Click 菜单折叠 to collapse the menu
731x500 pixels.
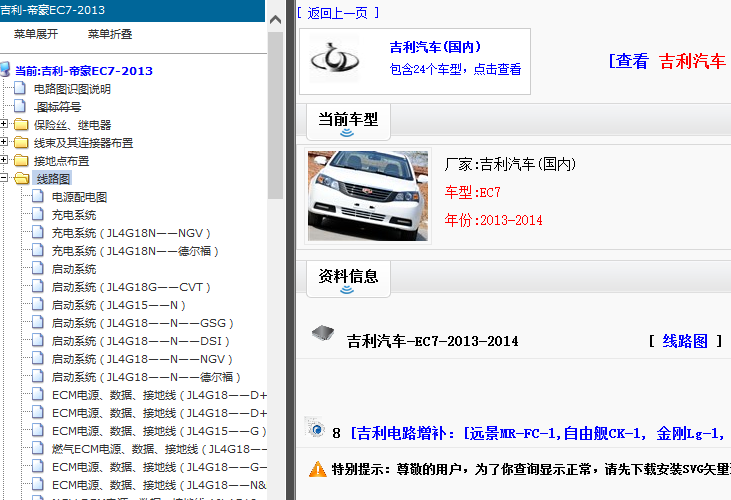tap(110, 34)
